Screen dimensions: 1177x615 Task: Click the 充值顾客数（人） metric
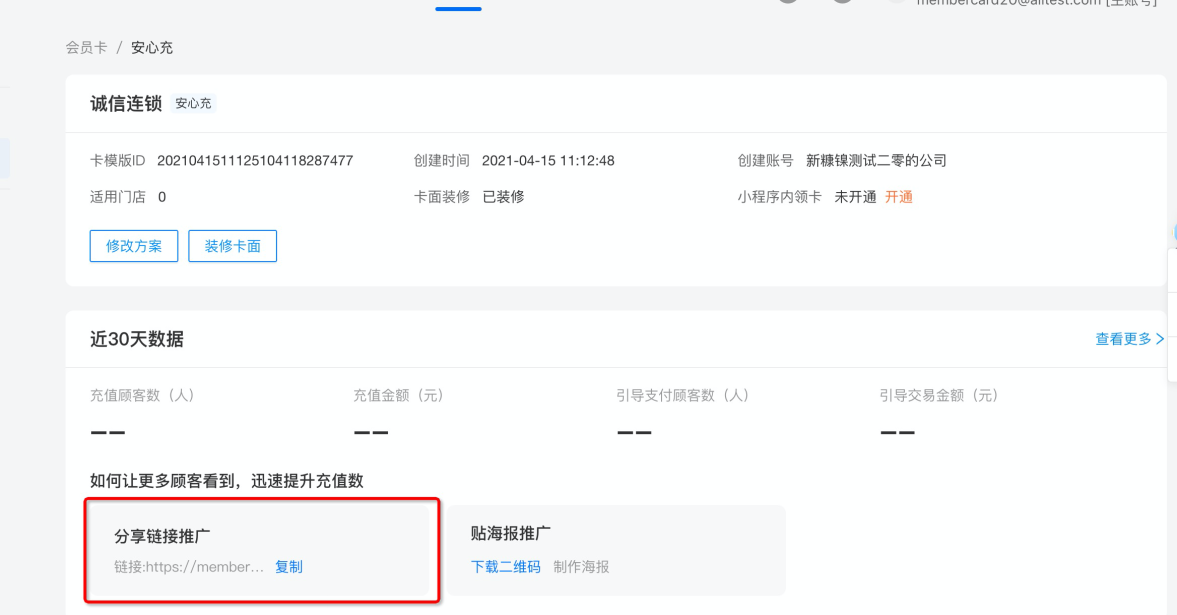pyautogui.click(x=143, y=396)
